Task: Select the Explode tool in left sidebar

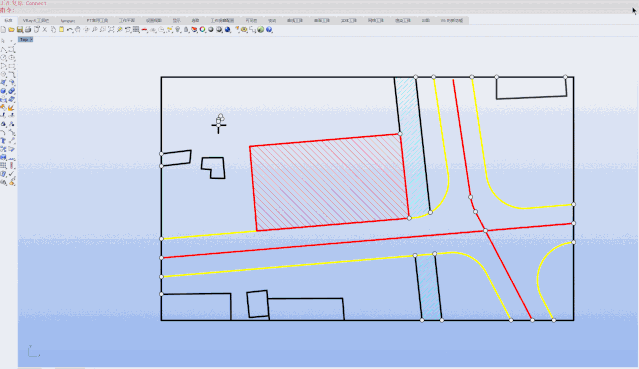Action: pyautogui.click(x=11, y=108)
